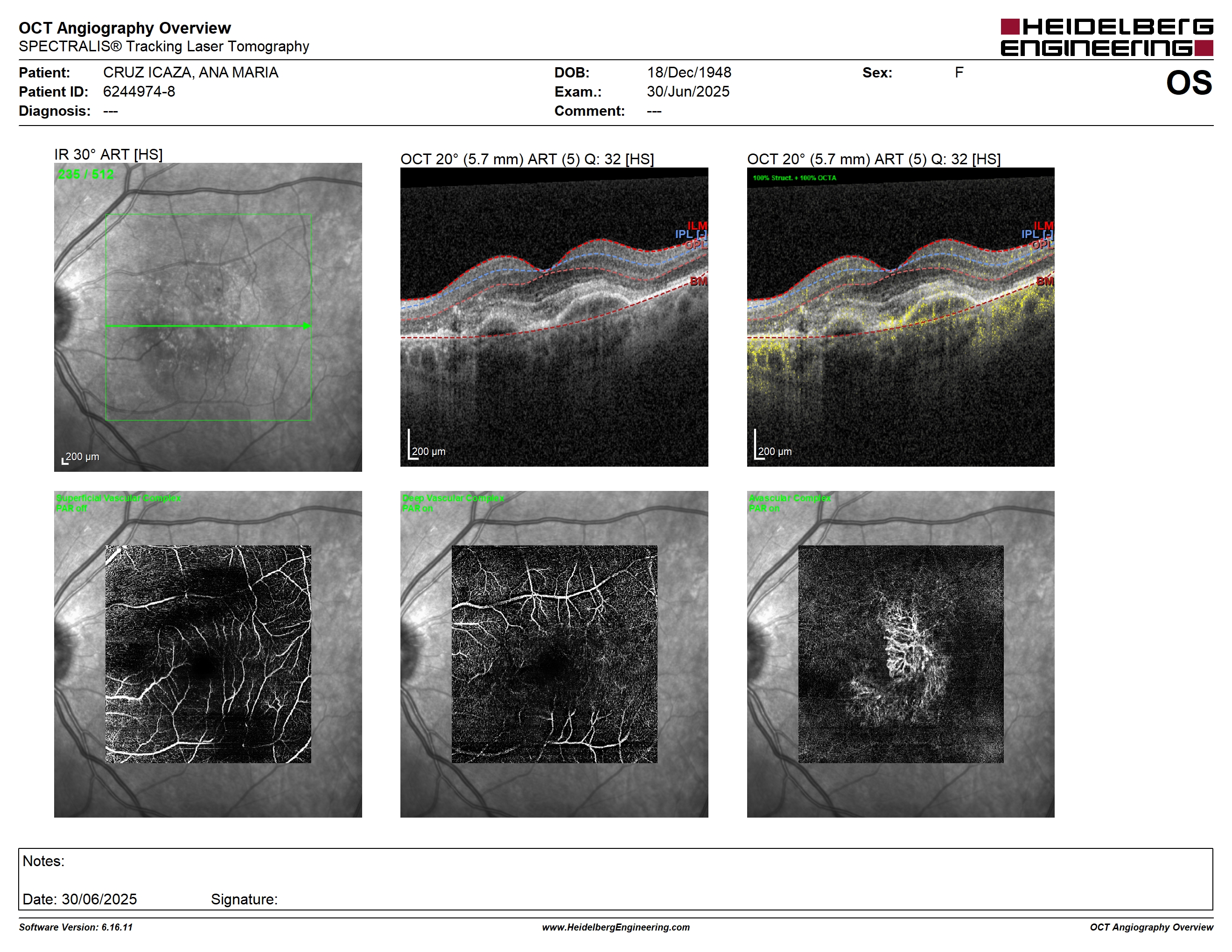
Task: Click the 'Diagnosis:' field label
Action: [55, 111]
